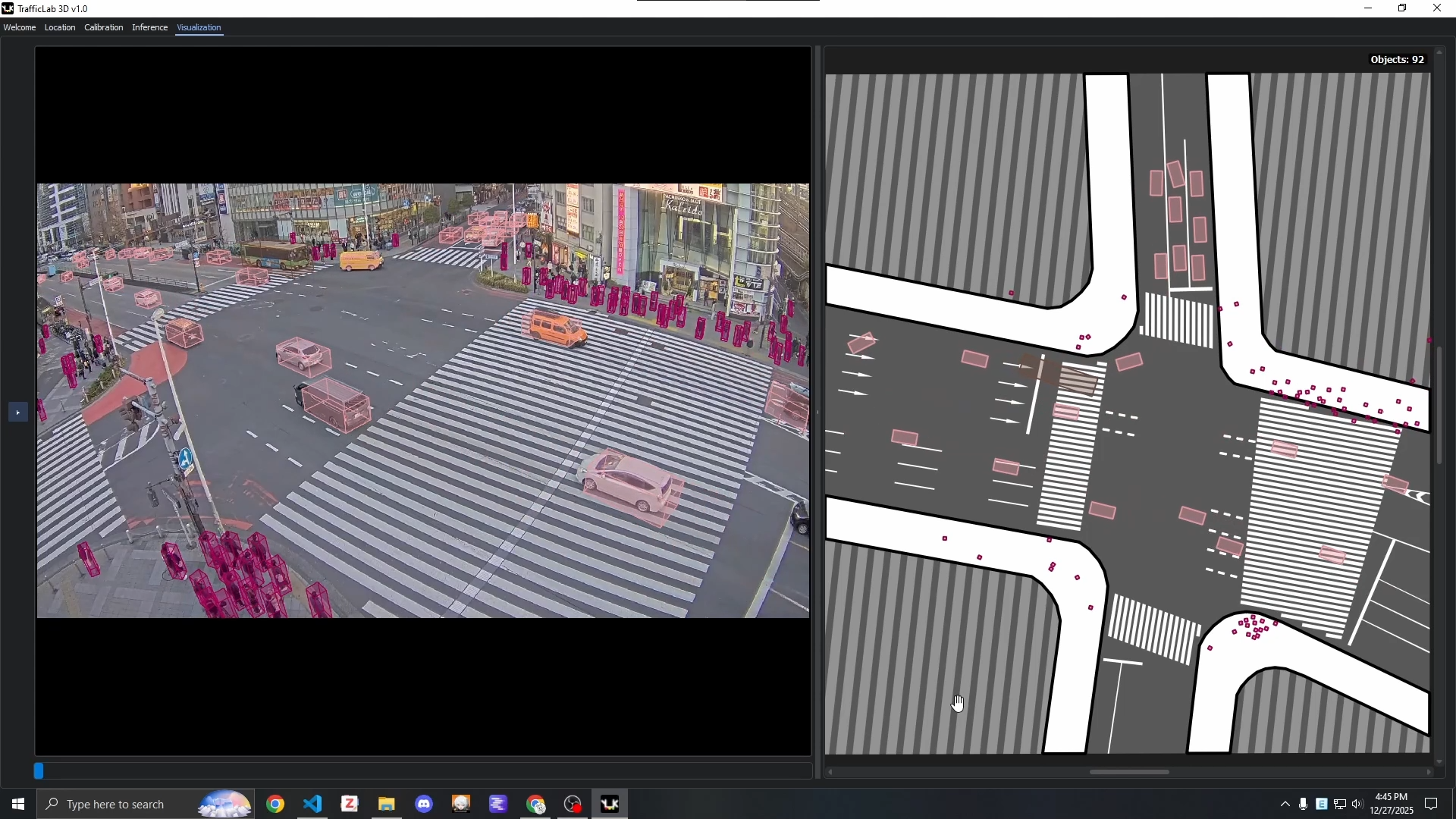Open File Explorer from the taskbar
The width and height of the screenshot is (1456, 819).
(x=387, y=804)
